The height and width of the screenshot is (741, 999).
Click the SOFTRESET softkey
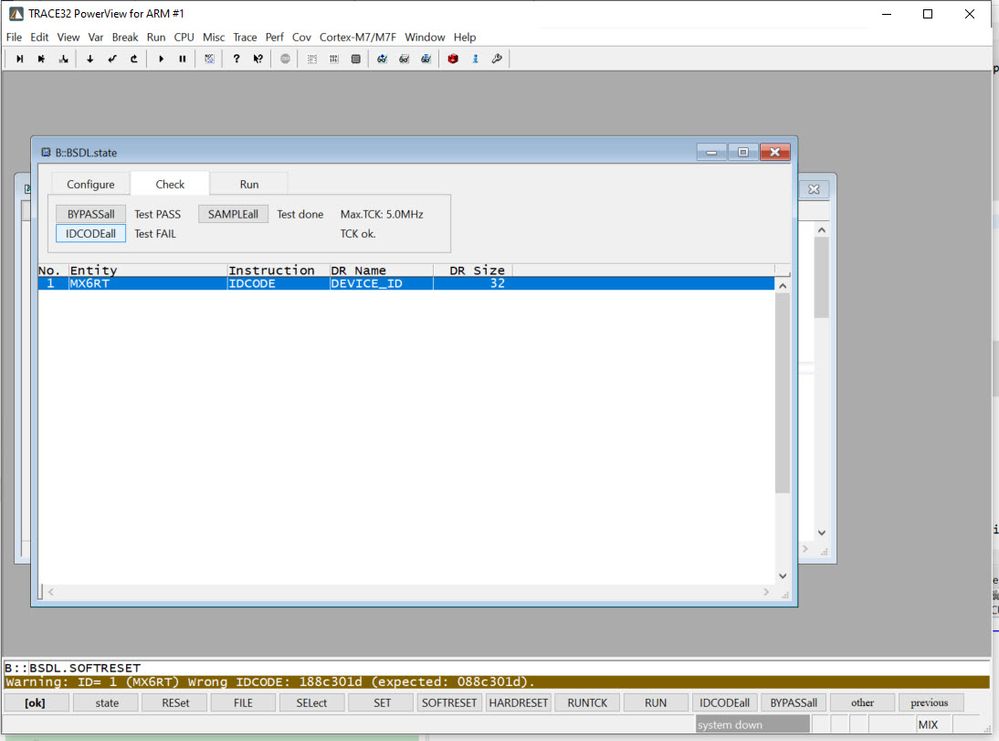pos(449,703)
